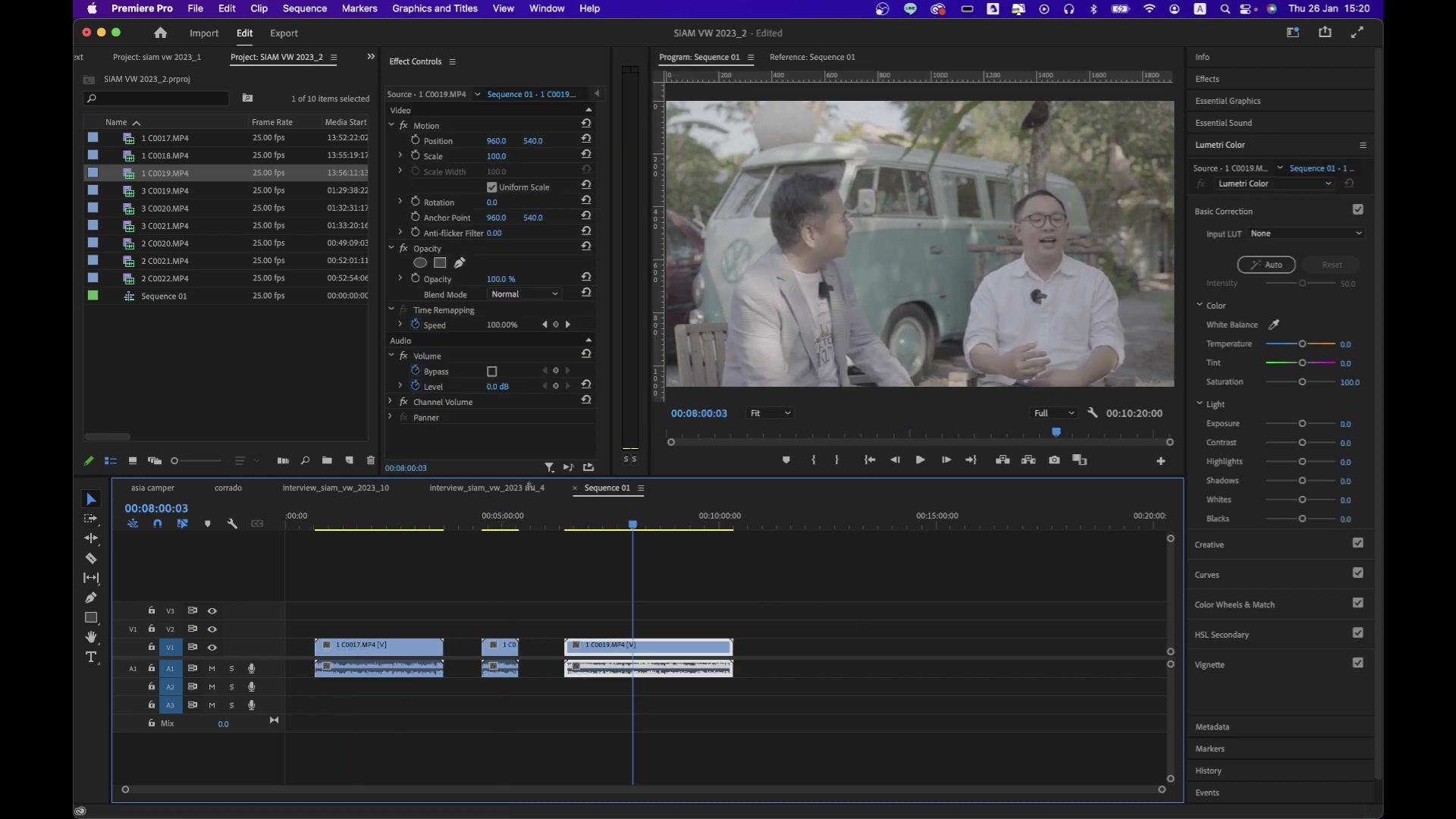Click the Lift button in Program monitor
Image resolution: width=1456 pixels, height=819 pixels.
pyautogui.click(x=1003, y=460)
